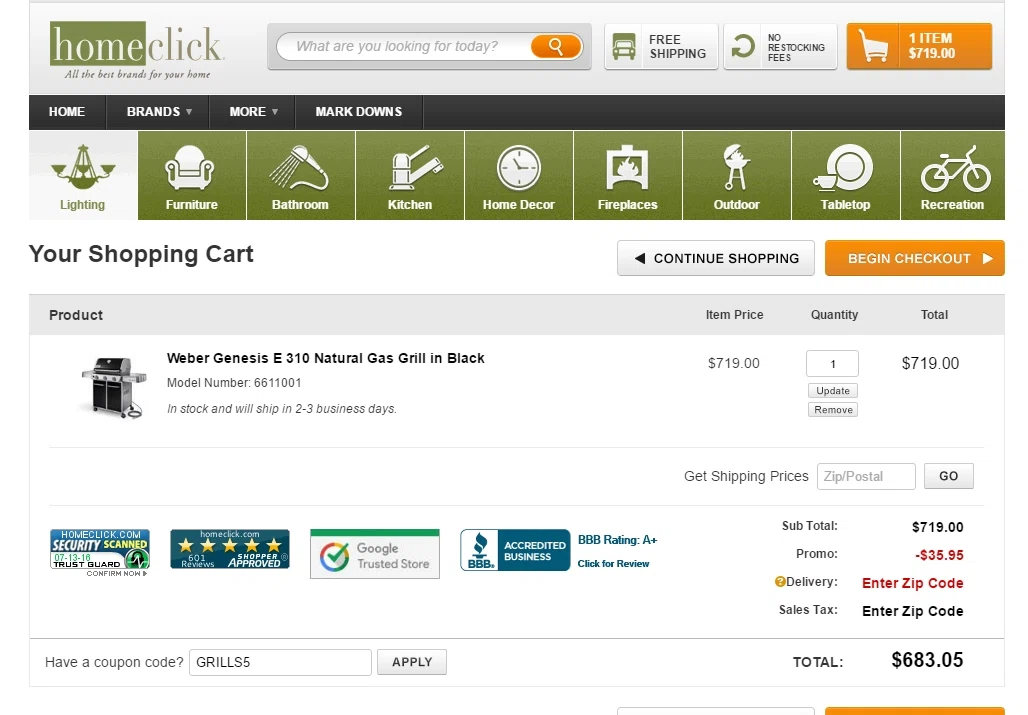
Task: Open the shopping cart icon in header
Action: pos(873,47)
